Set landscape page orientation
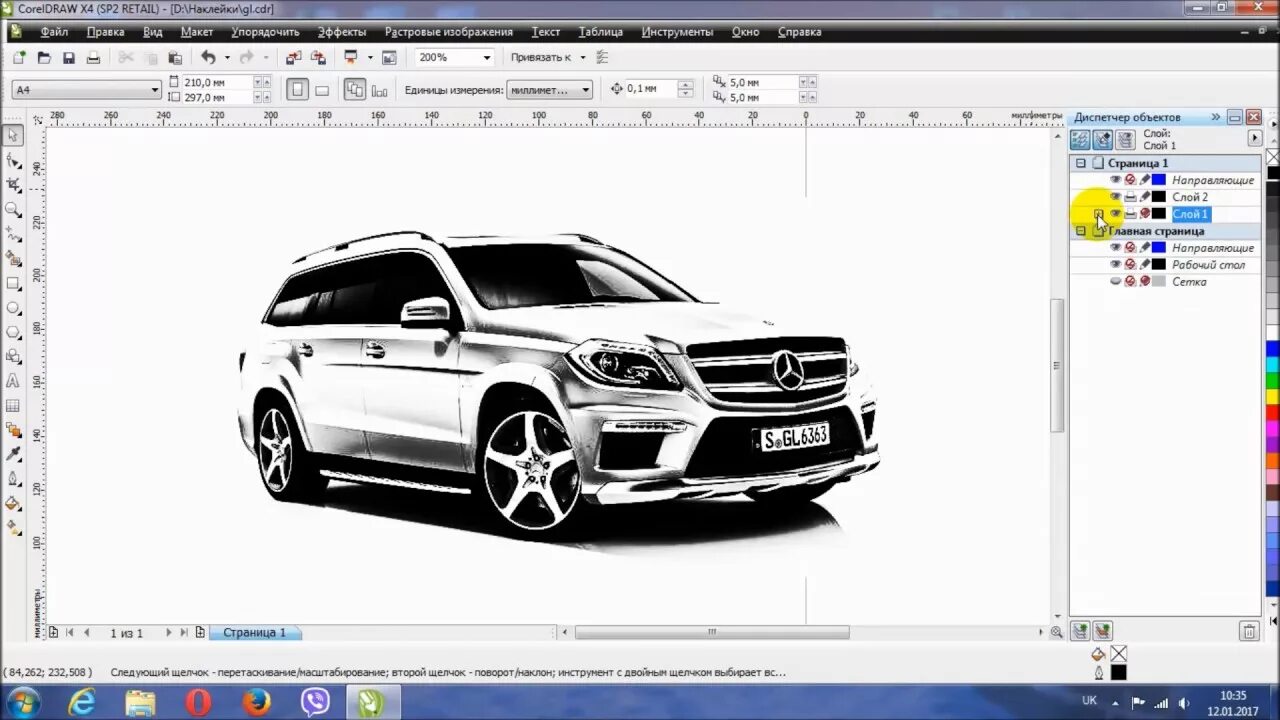The image size is (1280, 720). tap(322, 90)
